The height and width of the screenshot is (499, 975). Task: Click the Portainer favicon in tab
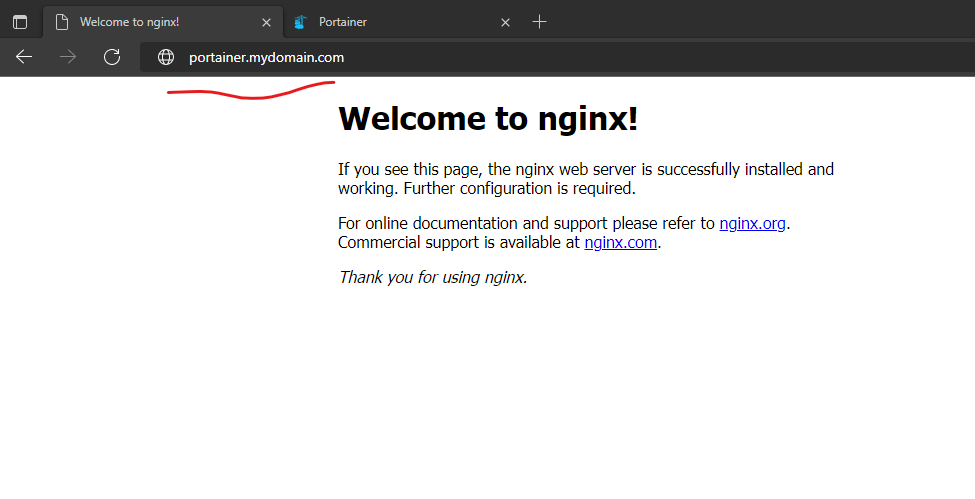tap(300, 22)
